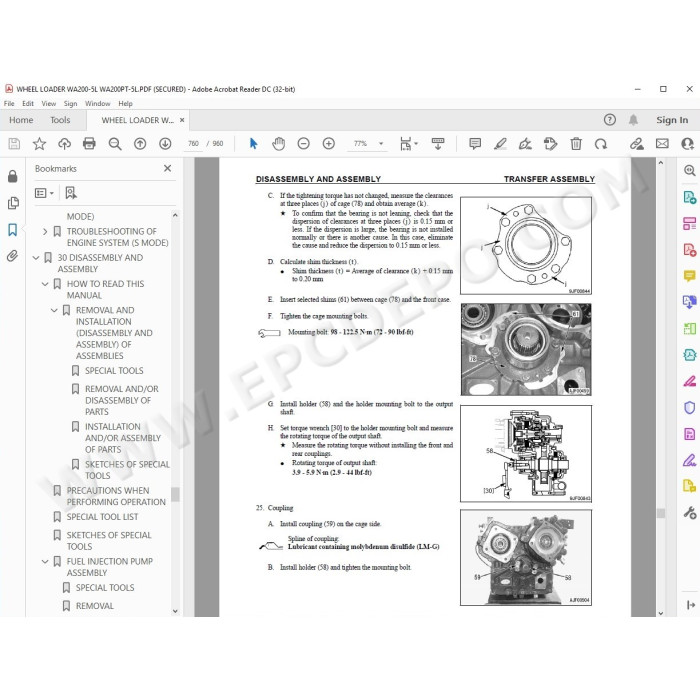
Task: Click the page number input field
Action: coord(193,144)
